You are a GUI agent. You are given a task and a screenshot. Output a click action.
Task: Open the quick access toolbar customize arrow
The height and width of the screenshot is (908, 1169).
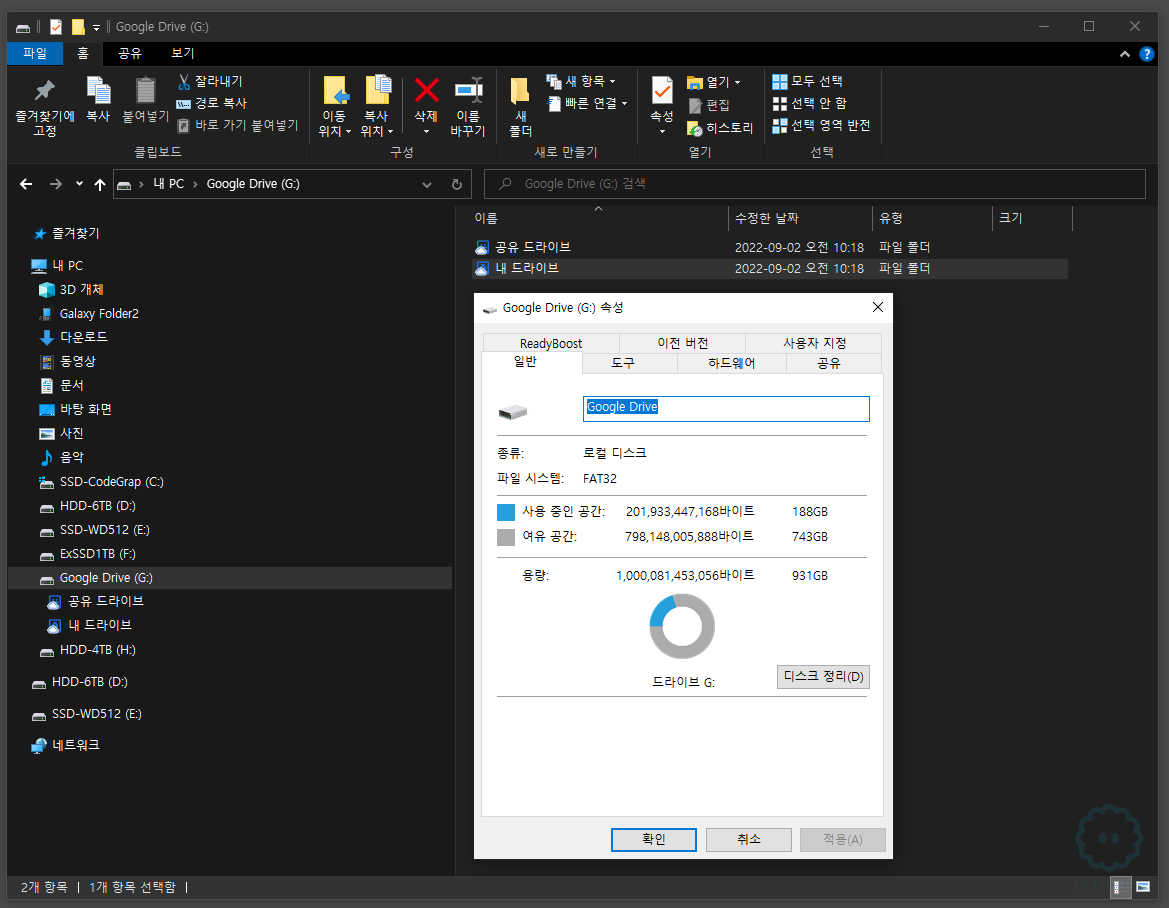pos(96,28)
